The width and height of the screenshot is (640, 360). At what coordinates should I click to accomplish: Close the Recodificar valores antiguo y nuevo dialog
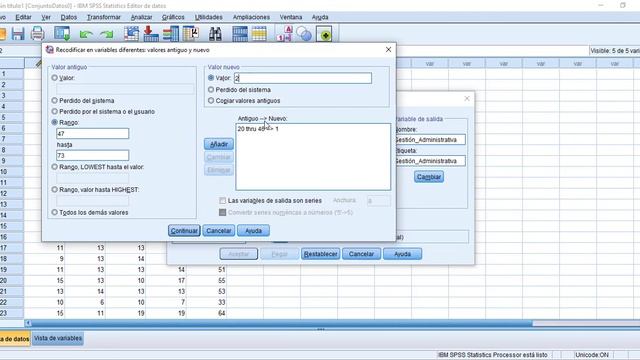click(x=388, y=49)
